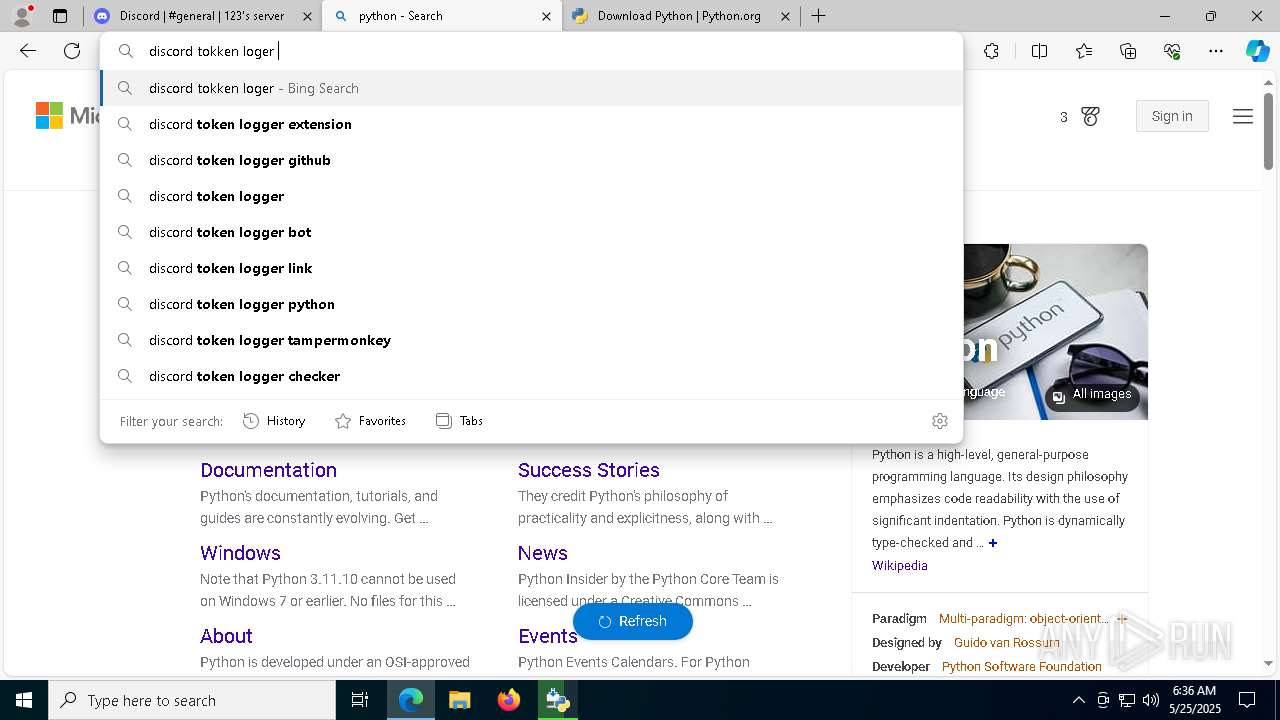The width and height of the screenshot is (1280, 720).
Task: Open the Extensions puzzle icon
Action: coord(991,51)
